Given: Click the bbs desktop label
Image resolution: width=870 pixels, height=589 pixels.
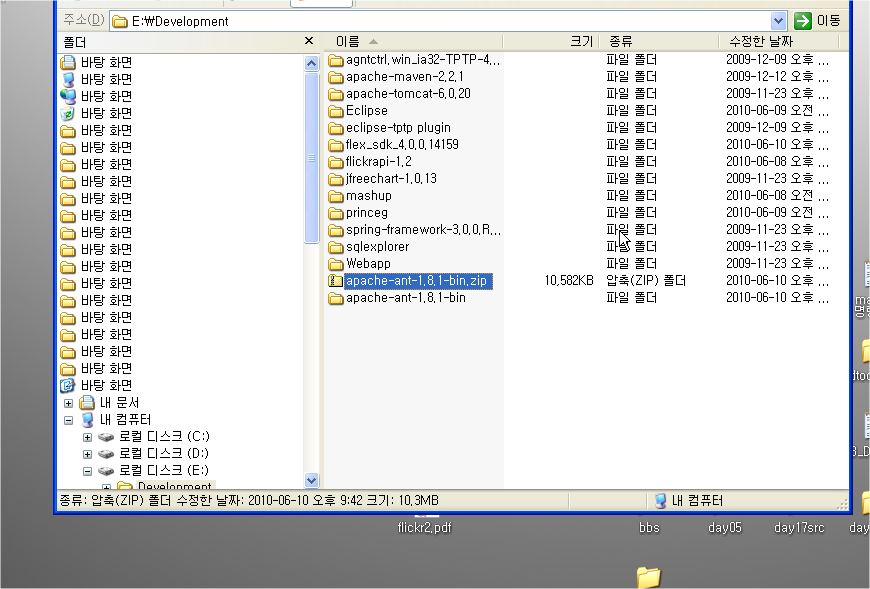Looking at the screenshot, I should (x=649, y=527).
